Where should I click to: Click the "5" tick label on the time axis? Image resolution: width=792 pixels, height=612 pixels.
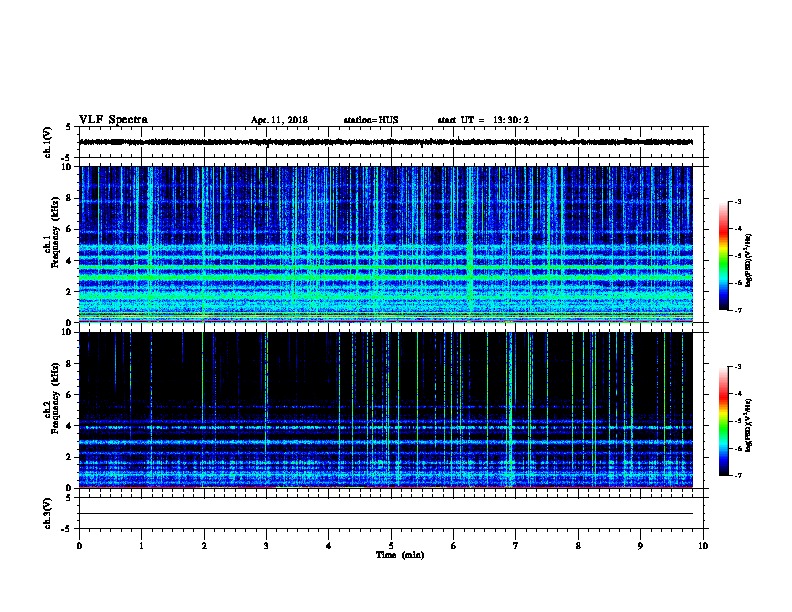point(391,546)
